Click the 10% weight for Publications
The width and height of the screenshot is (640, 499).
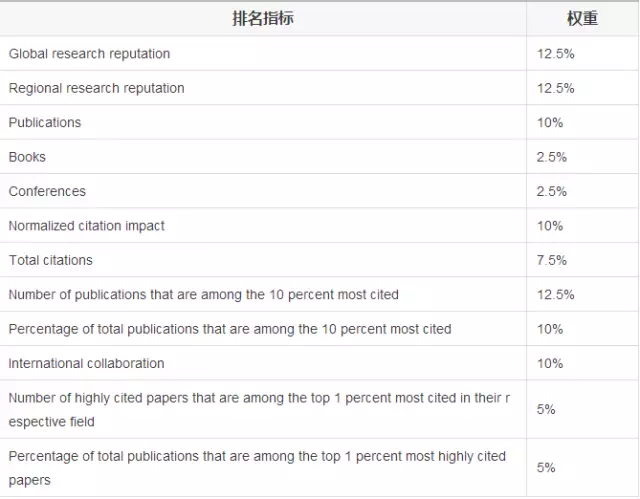coord(550,123)
